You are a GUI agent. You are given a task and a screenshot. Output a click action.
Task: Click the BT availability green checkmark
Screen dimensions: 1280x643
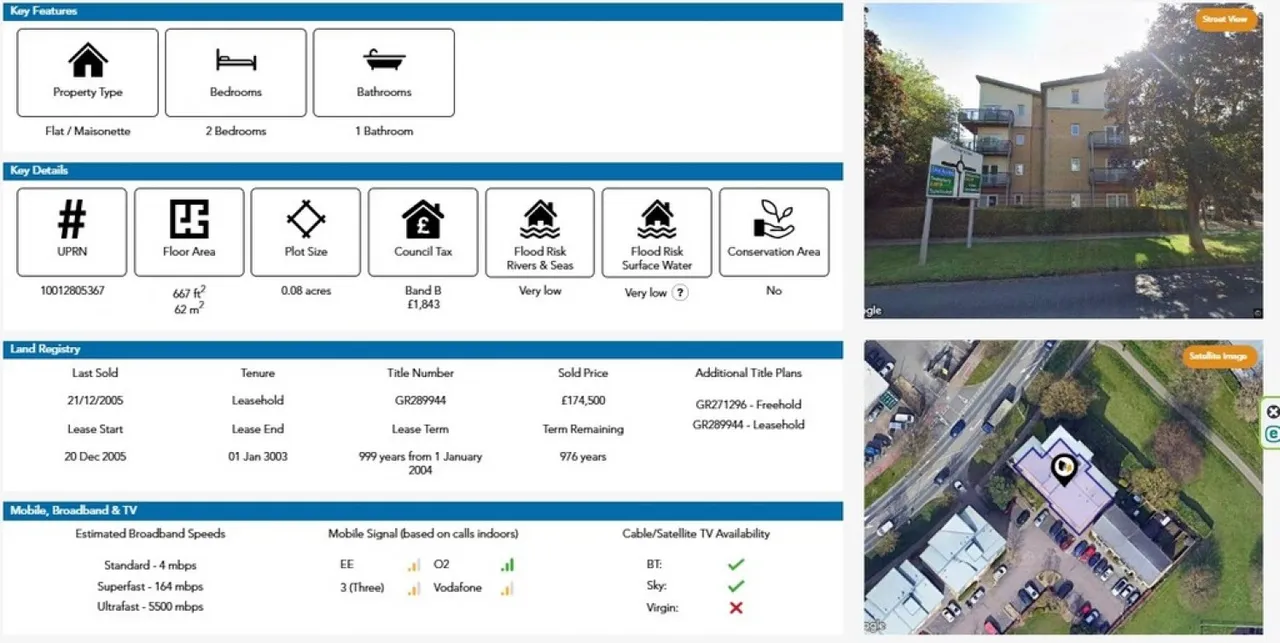pyautogui.click(x=736, y=565)
